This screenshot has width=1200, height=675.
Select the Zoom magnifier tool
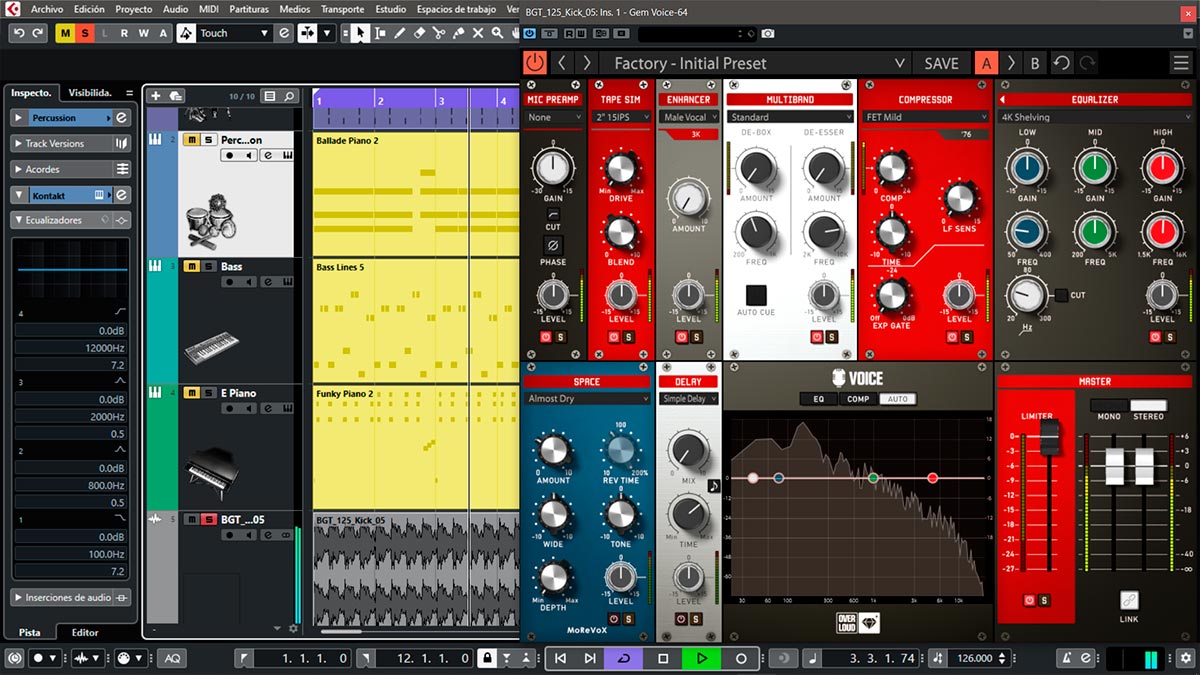pyautogui.click(x=499, y=33)
